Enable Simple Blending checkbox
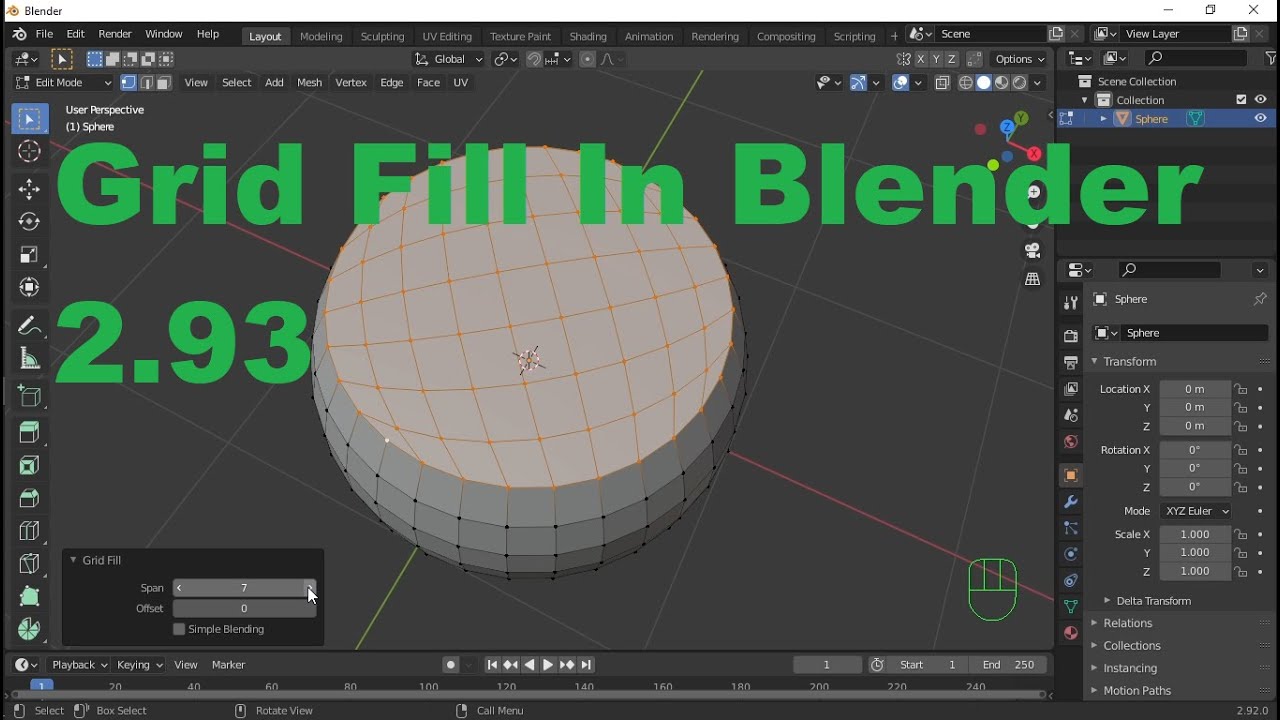1280x720 pixels. click(x=179, y=629)
